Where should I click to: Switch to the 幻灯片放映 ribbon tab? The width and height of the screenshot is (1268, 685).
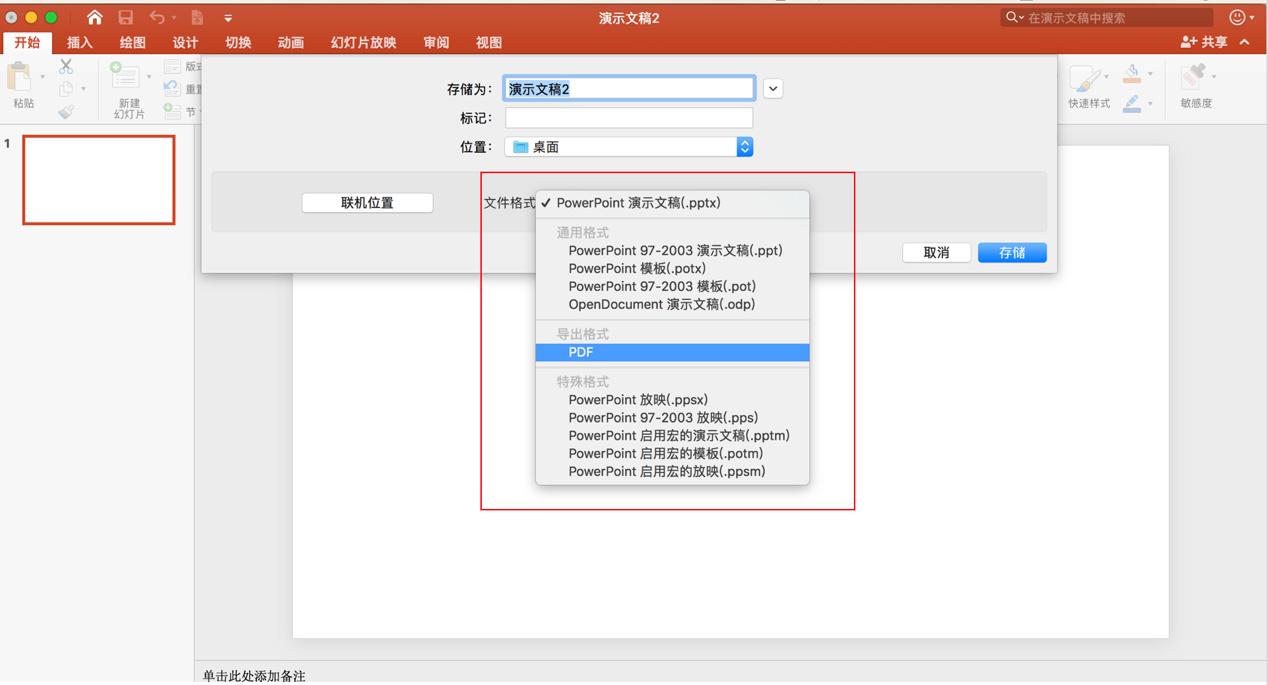[365, 42]
